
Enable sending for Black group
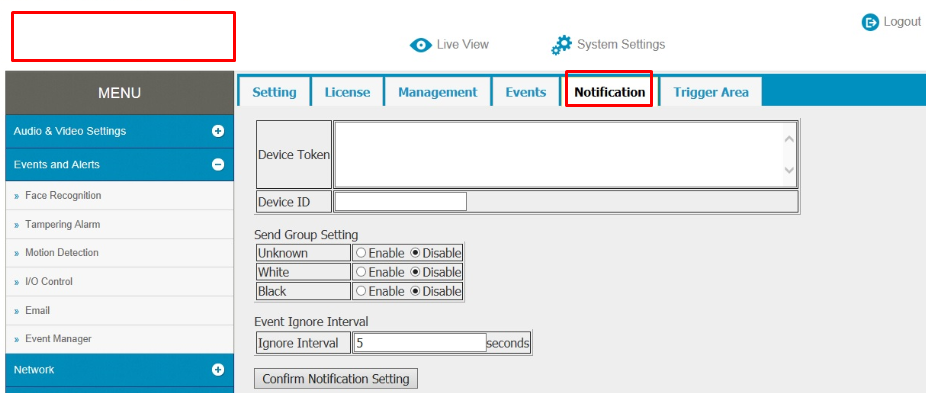click(361, 291)
